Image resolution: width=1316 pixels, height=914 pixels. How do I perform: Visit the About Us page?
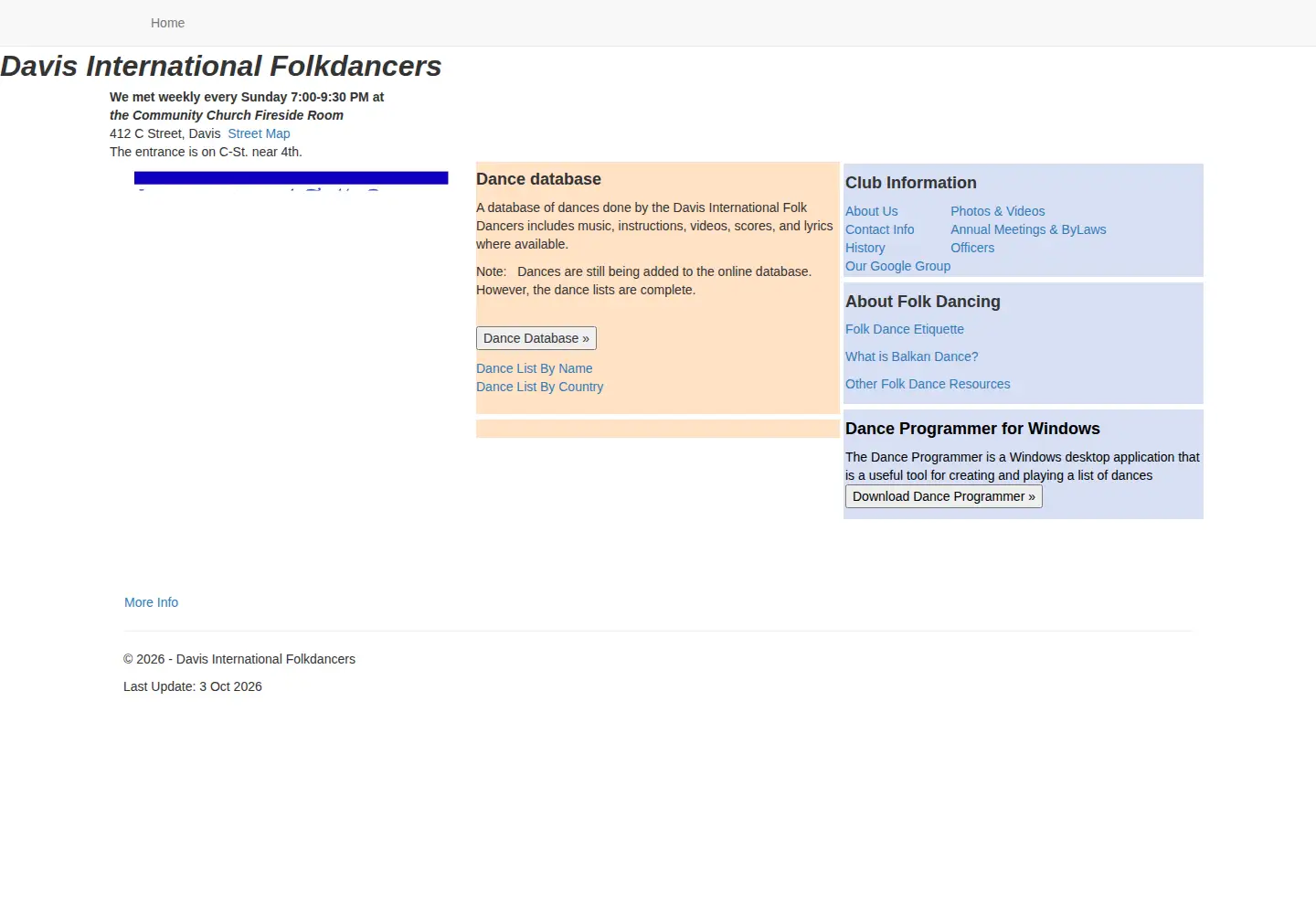pos(871,211)
